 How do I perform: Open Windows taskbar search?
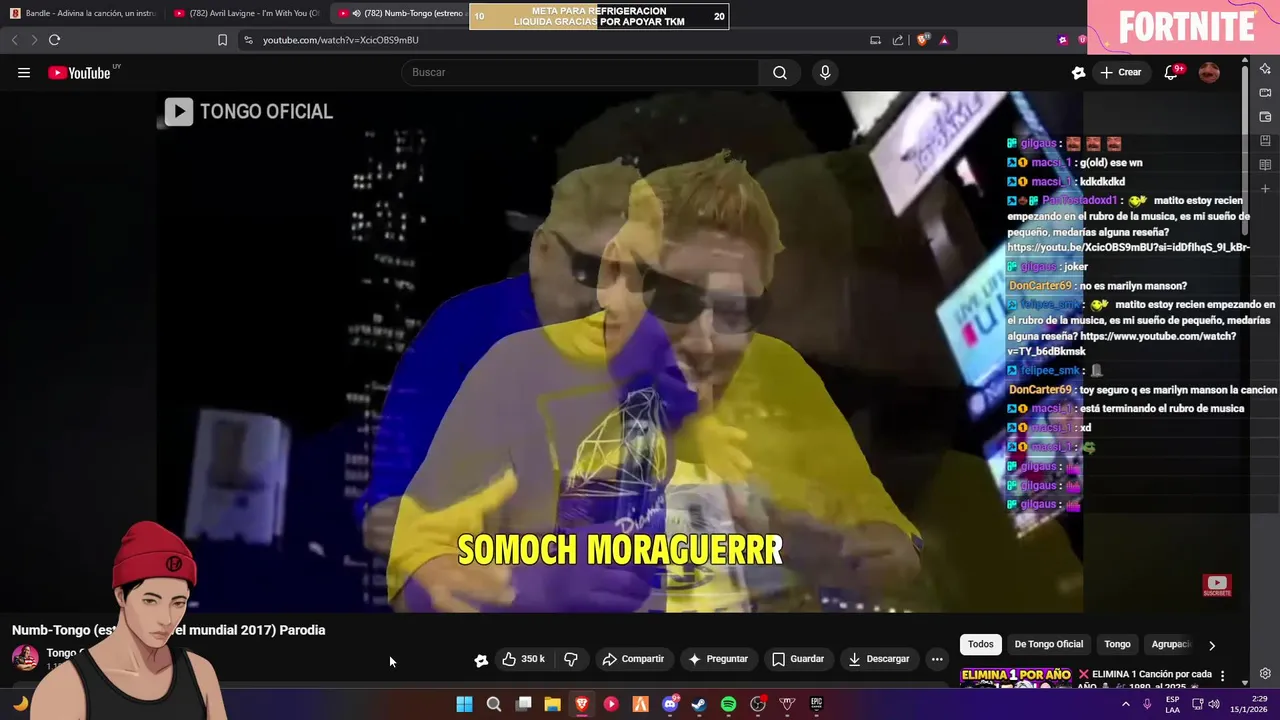click(x=494, y=704)
